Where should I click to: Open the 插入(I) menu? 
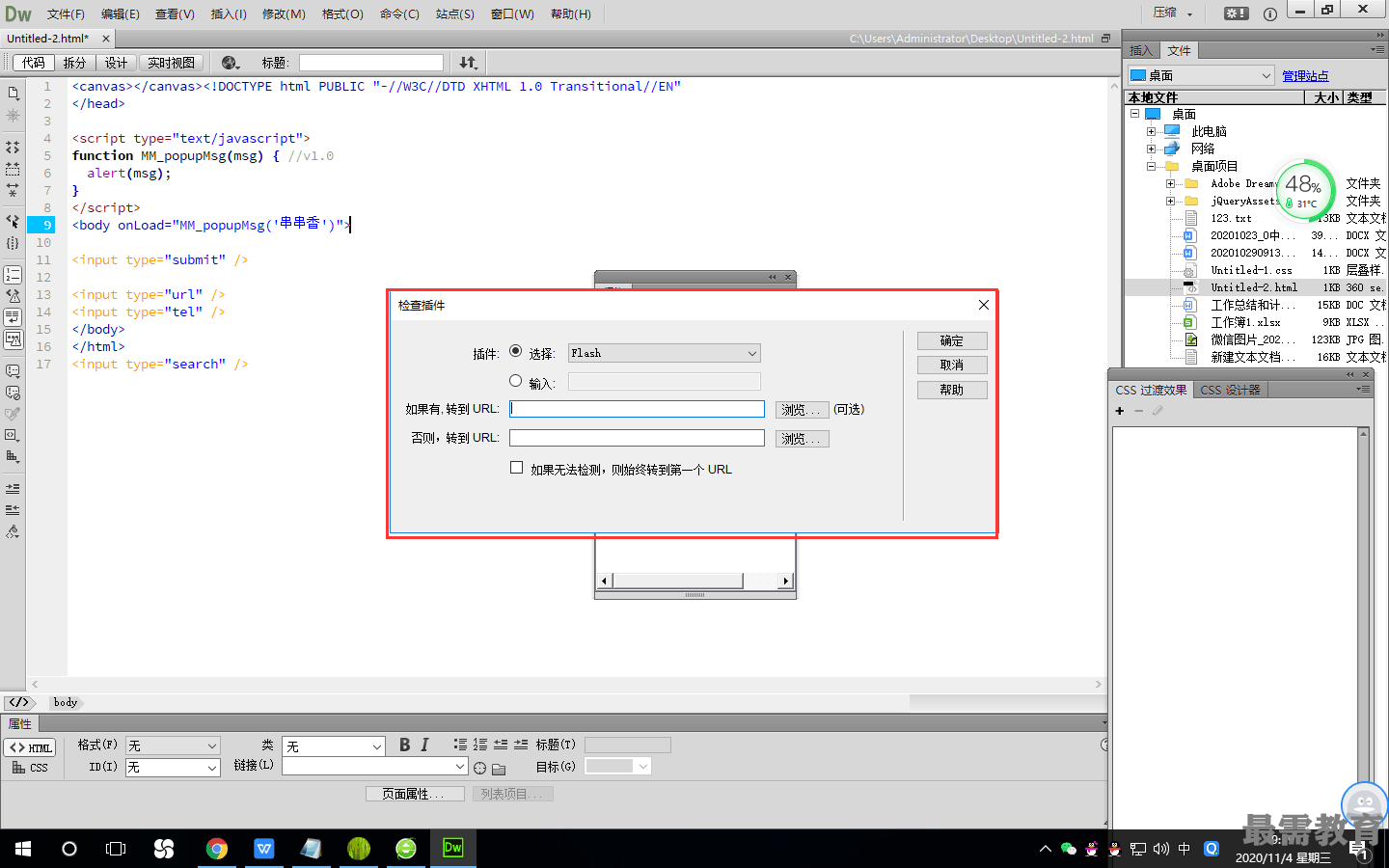(x=229, y=14)
